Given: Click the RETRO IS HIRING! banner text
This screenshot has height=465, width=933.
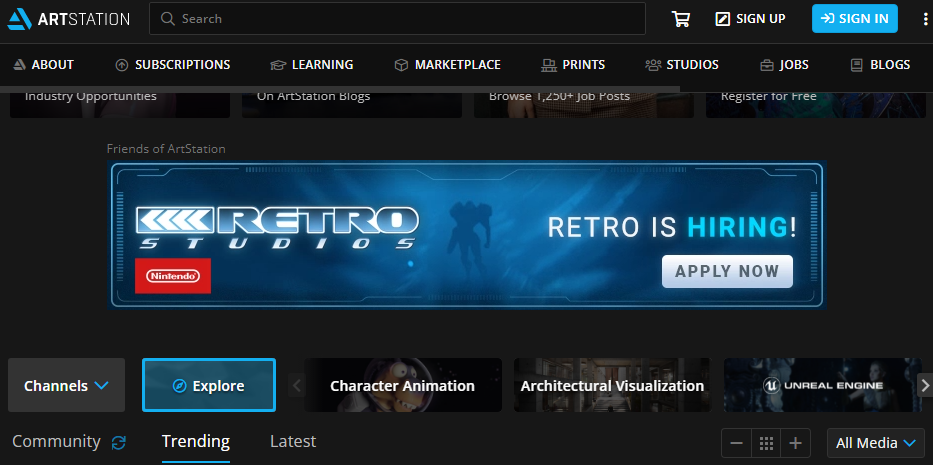Looking at the screenshot, I should pos(672,228).
